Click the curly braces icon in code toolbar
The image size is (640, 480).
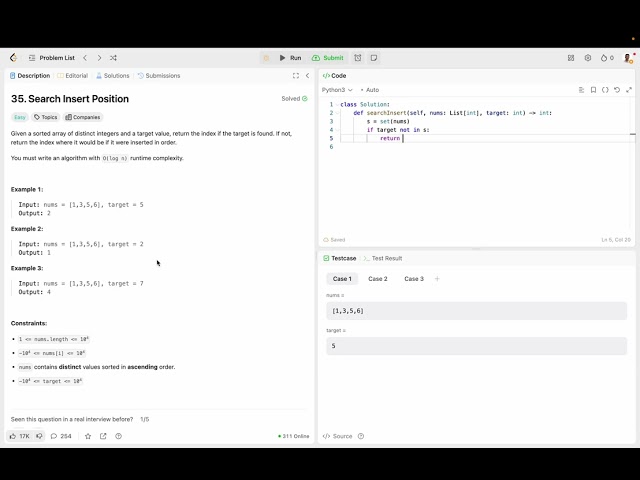(x=605, y=90)
